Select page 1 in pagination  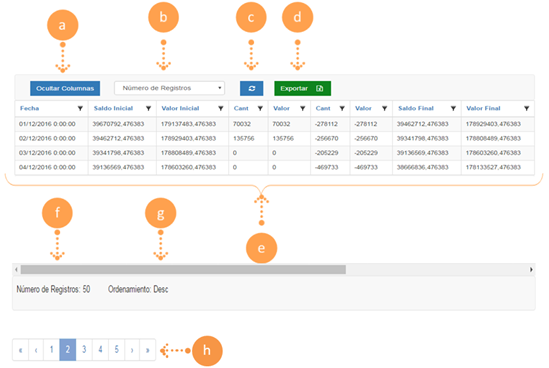click(x=51, y=349)
